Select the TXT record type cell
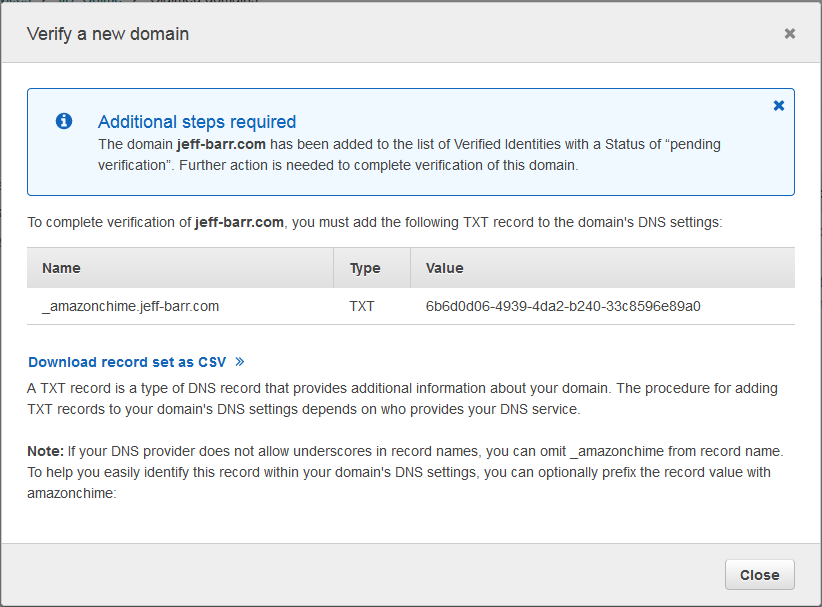 (x=362, y=306)
